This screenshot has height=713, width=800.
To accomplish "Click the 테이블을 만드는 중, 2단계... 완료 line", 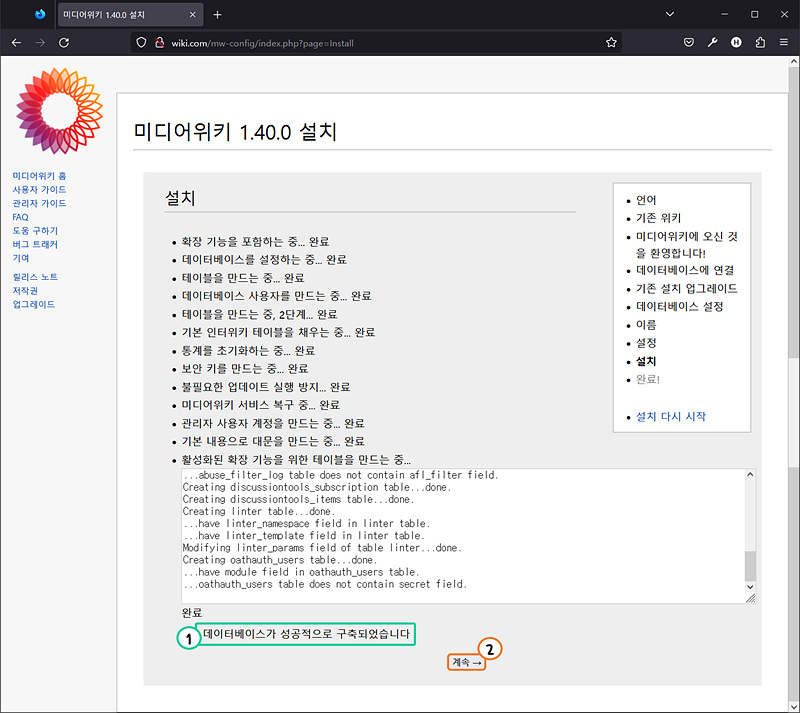I will (x=259, y=314).
